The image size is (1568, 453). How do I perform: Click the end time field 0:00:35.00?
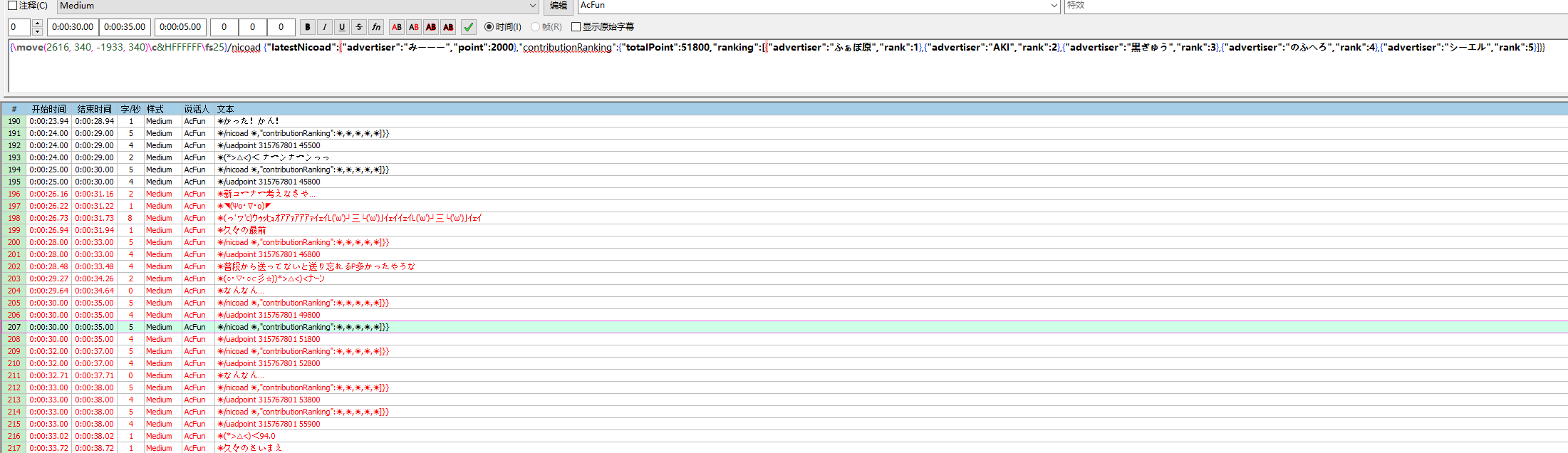tap(125, 27)
